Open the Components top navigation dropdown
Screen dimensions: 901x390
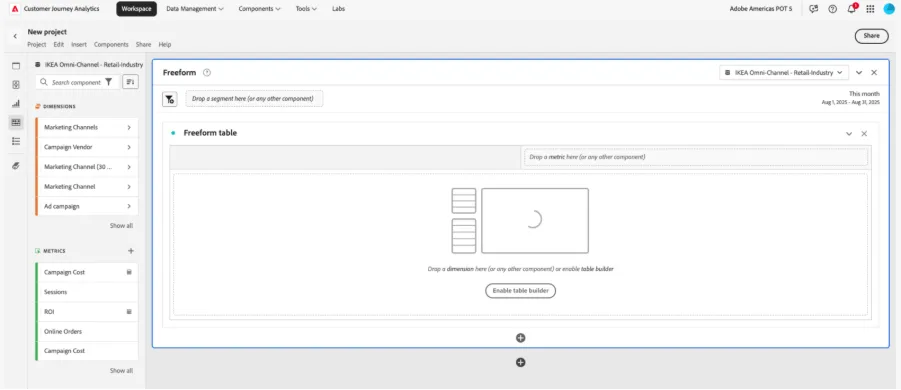(259, 9)
